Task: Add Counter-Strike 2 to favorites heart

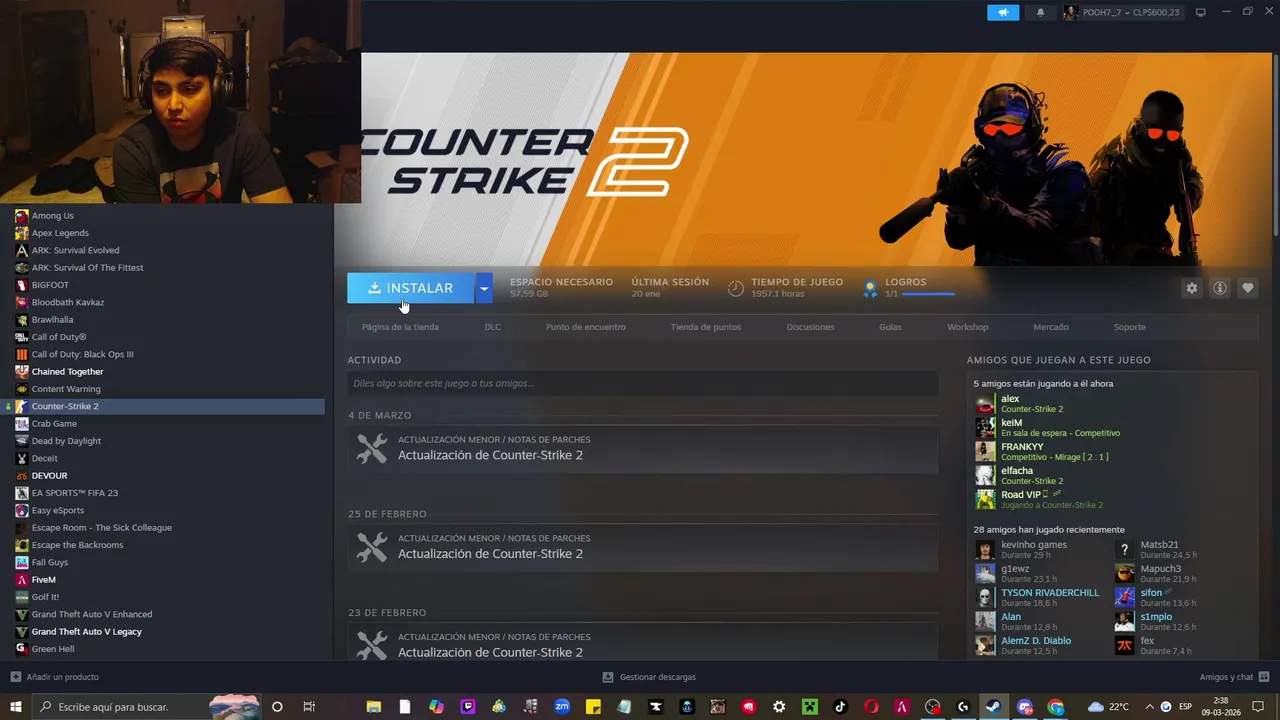Action: (1247, 288)
